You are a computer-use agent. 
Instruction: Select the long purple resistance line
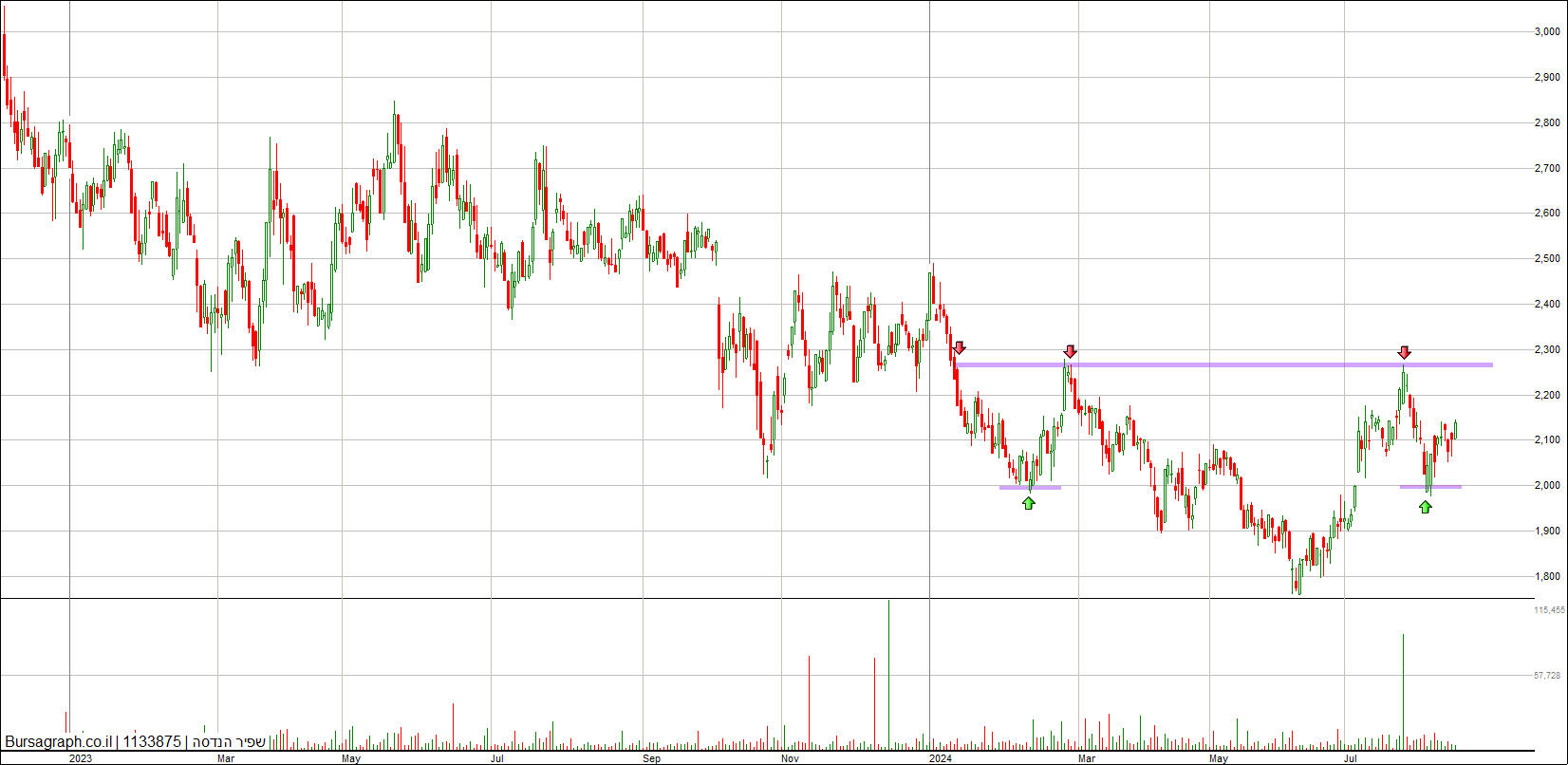(1223, 364)
